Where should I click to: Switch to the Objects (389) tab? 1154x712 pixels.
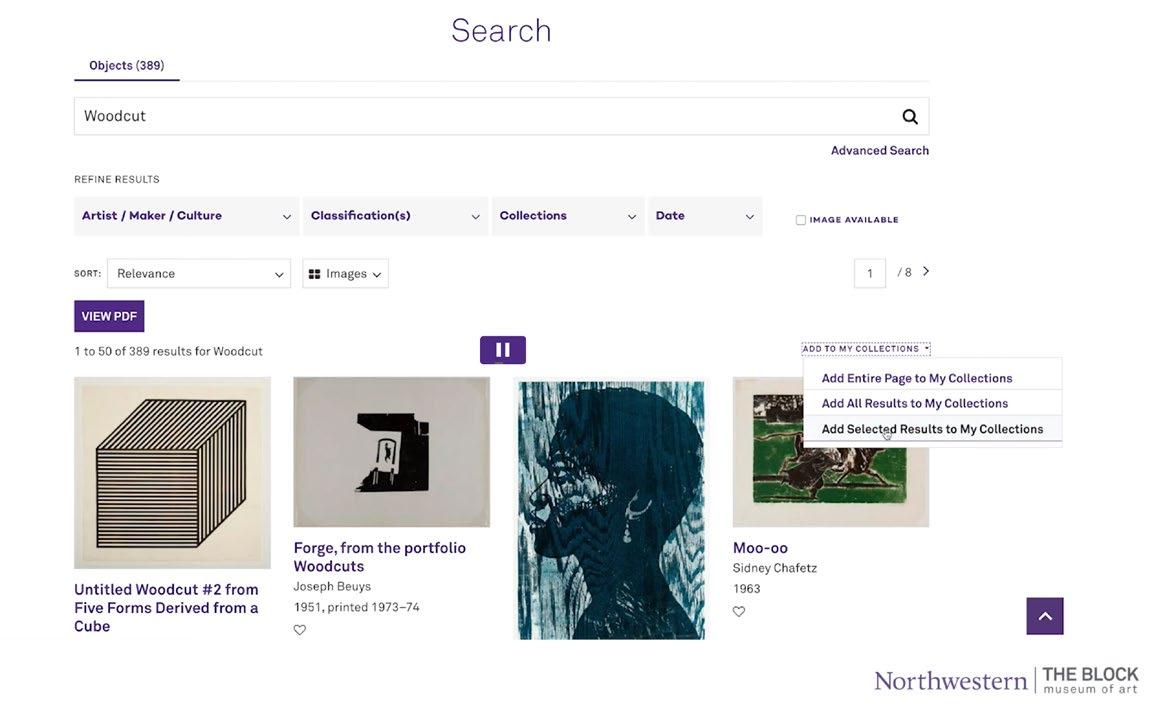tap(126, 66)
